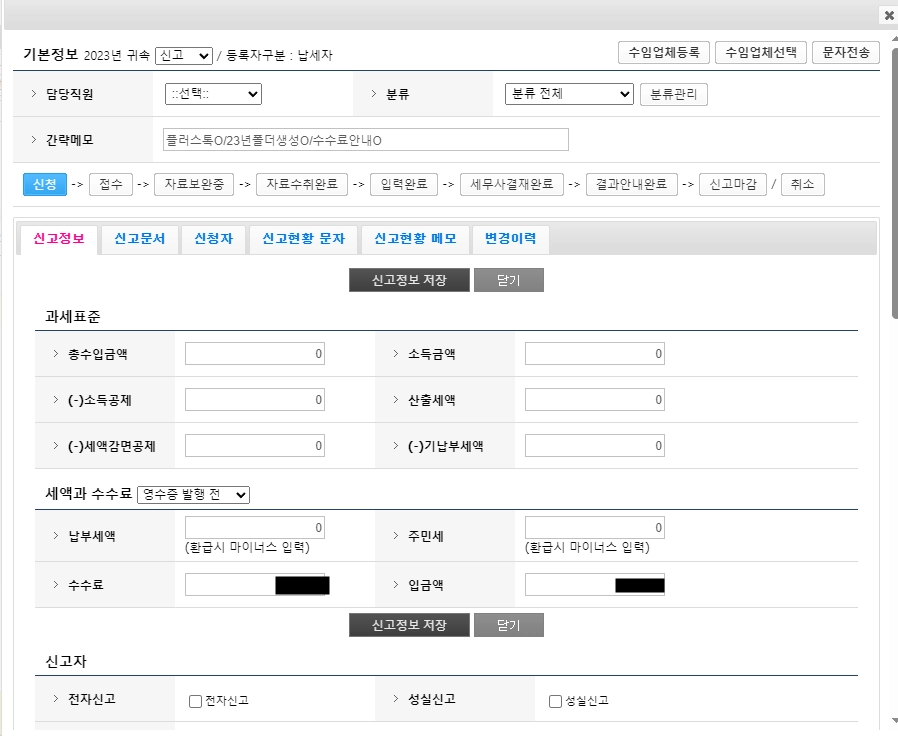898x736 pixels.
Task: Click the lower 닫기 button
Action: pyautogui.click(x=509, y=625)
